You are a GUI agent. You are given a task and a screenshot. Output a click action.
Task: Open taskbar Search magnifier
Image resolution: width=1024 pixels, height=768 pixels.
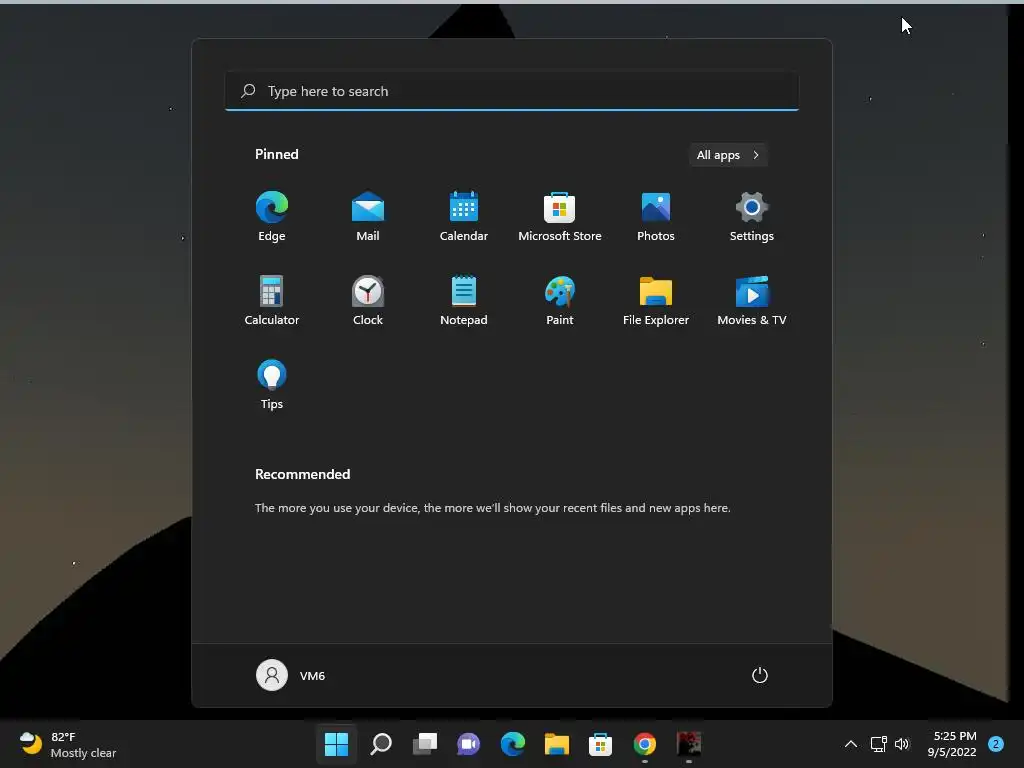click(x=381, y=744)
